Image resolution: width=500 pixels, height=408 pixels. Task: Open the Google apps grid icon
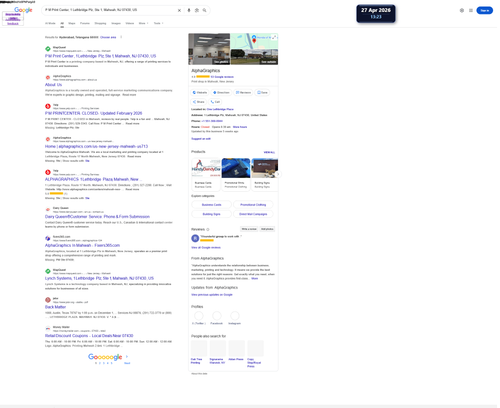click(471, 10)
